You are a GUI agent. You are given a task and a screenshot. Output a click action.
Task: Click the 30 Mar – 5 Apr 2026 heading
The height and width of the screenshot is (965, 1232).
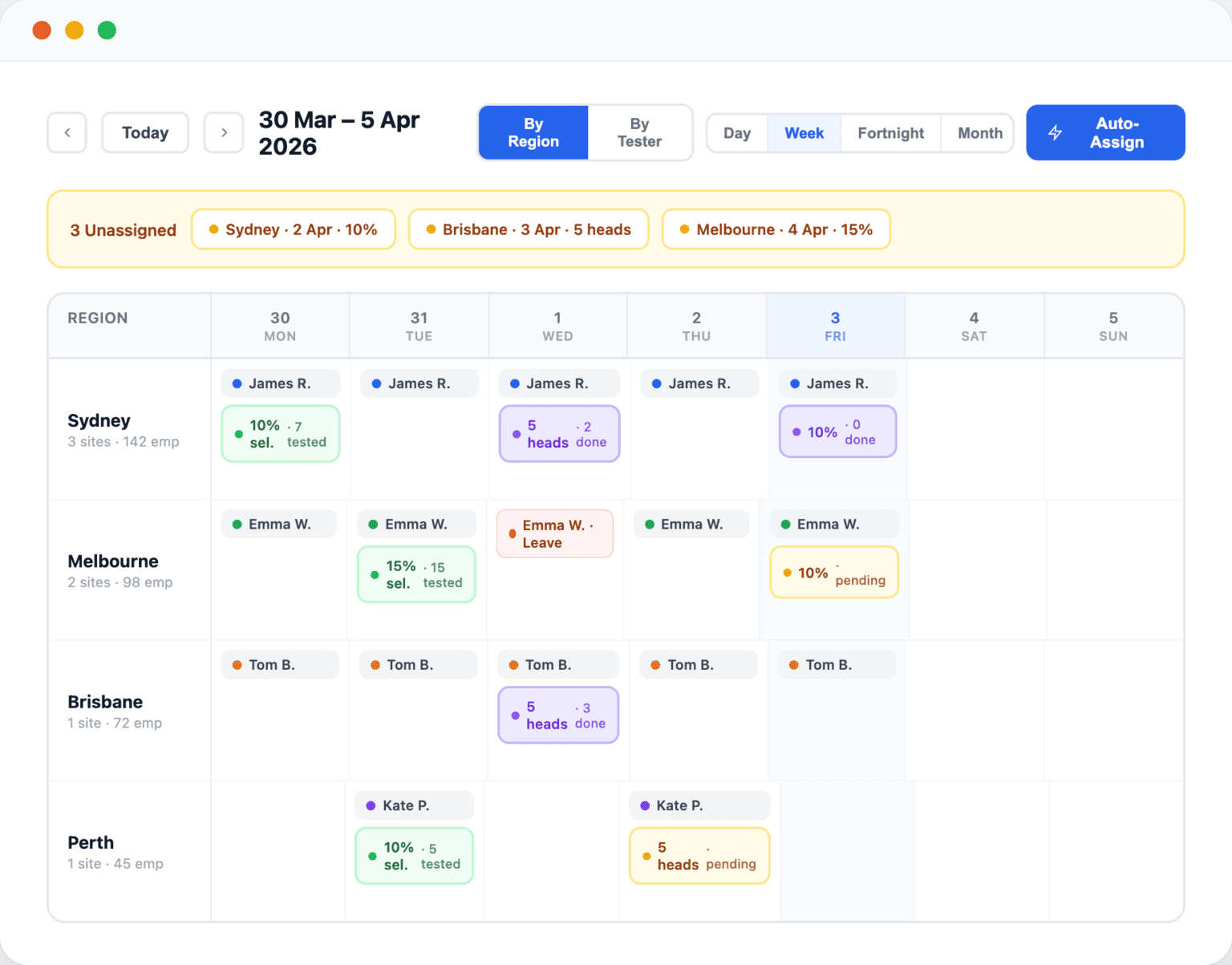point(339,133)
